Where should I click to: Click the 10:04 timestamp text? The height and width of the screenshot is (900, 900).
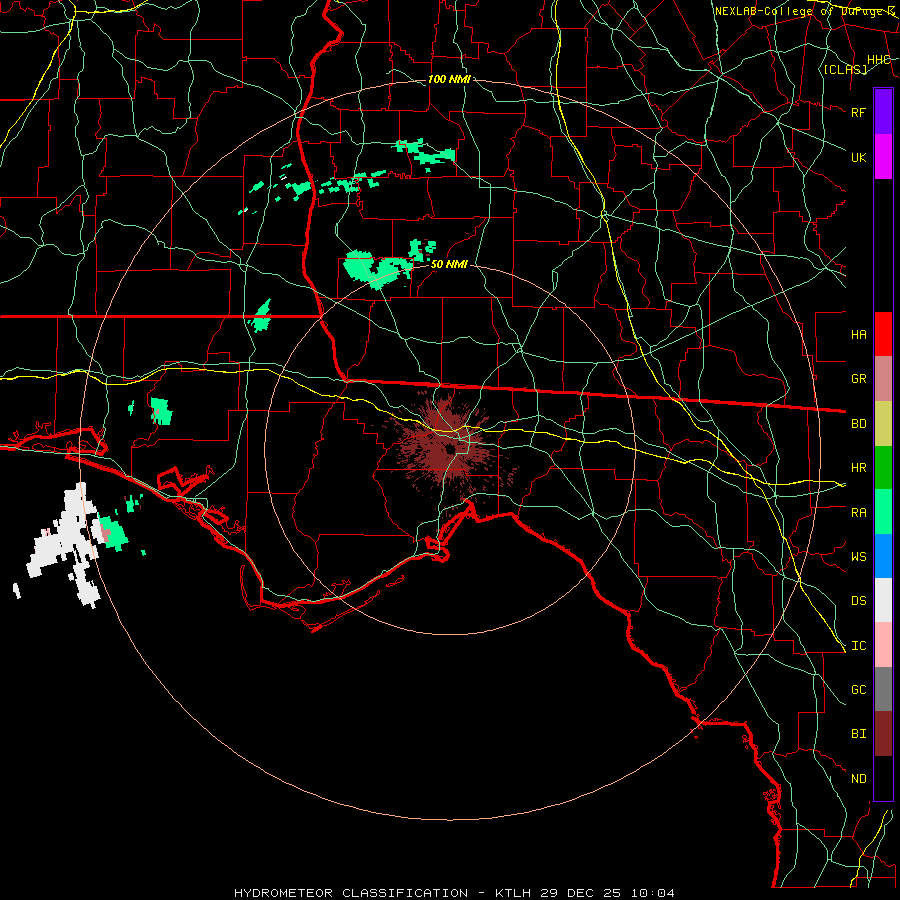(x=652, y=893)
